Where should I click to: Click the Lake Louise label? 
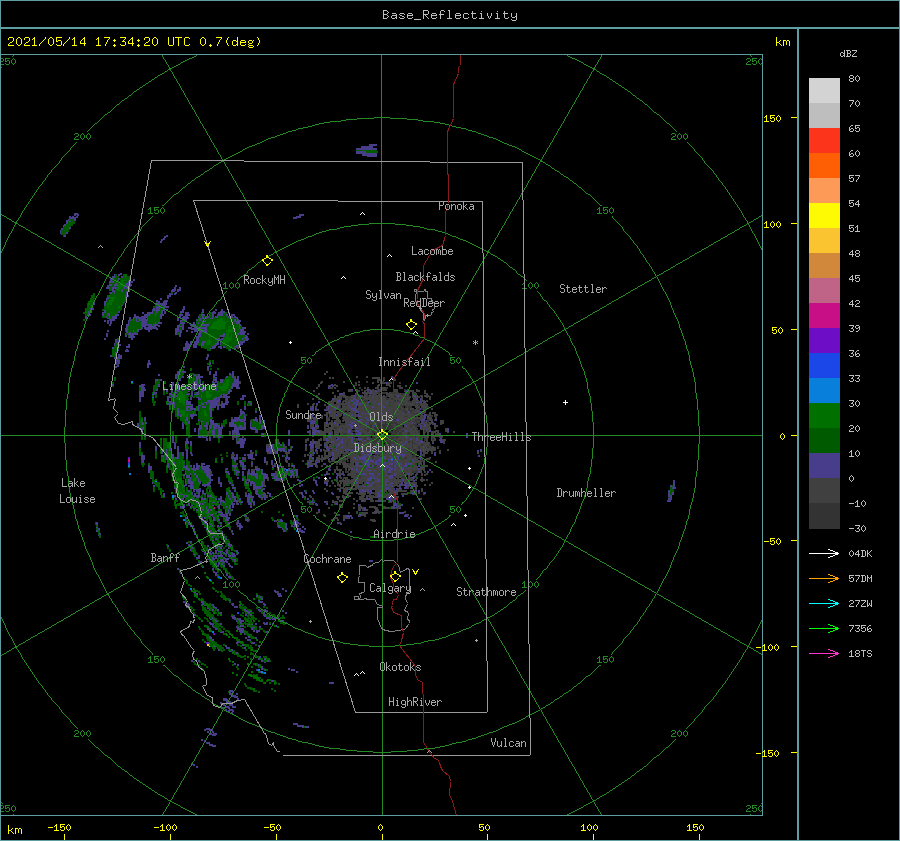point(77,491)
